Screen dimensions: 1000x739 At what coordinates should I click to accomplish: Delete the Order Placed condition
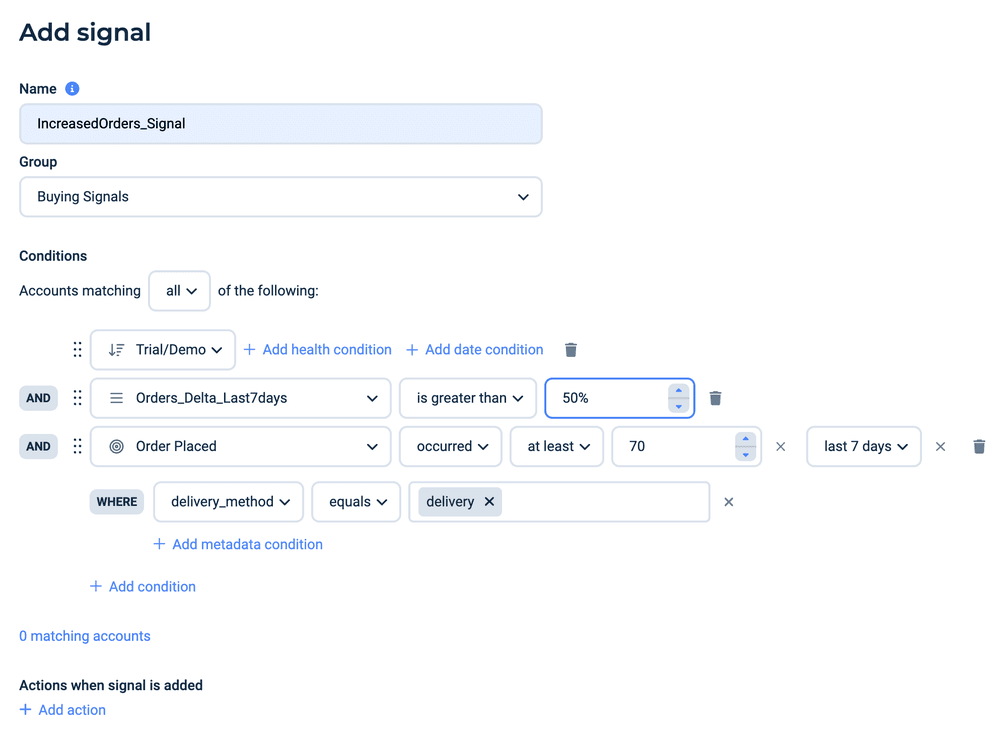click(979, 446)
